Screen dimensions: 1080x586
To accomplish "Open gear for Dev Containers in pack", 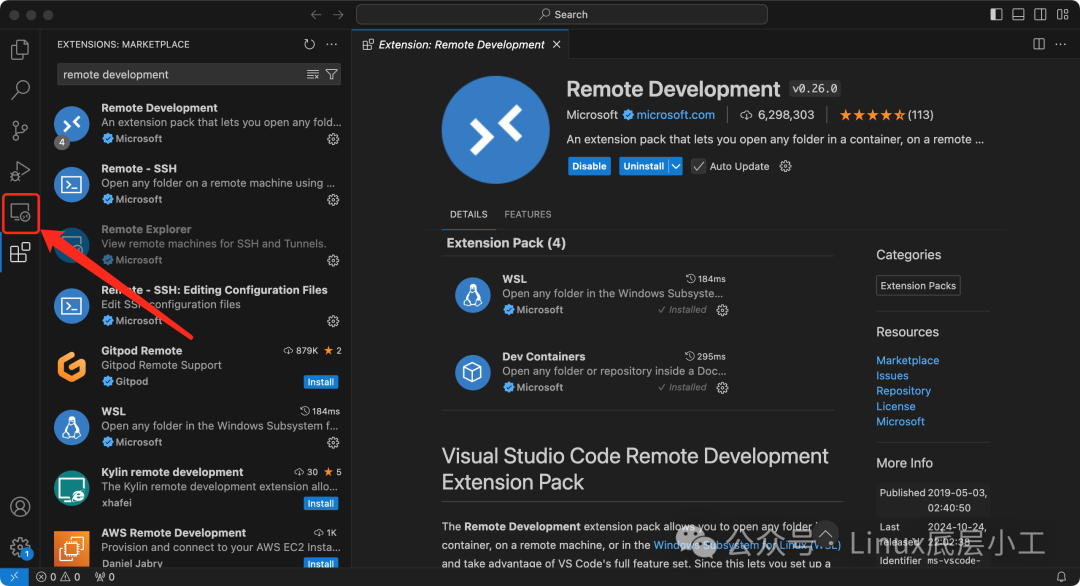I will coord(723,388).
